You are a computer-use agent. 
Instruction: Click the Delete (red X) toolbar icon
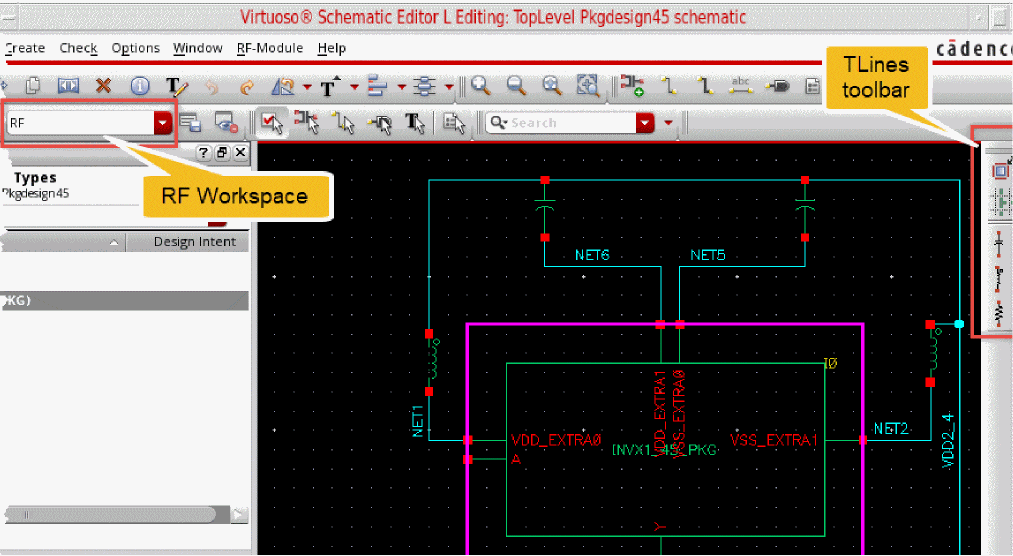103,87
